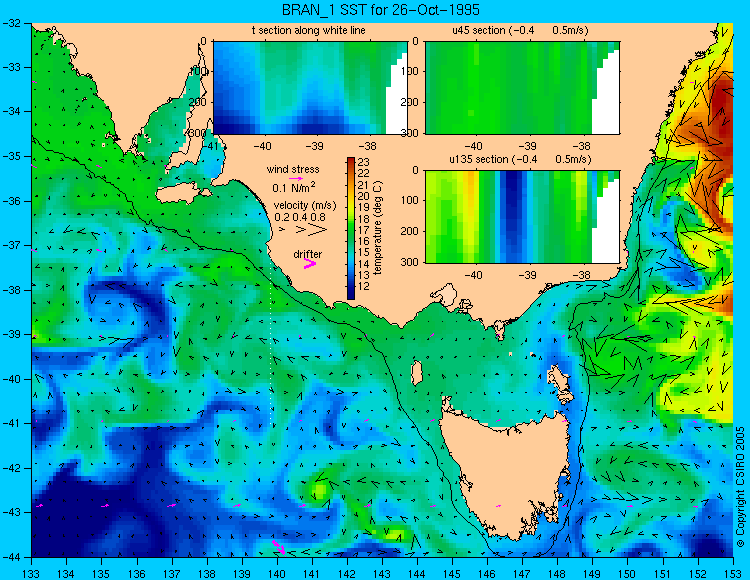The width and height of the screenshot is (750, 580).
Task: Click colorbar tick label '23'
Action: (x=364, y=163)
